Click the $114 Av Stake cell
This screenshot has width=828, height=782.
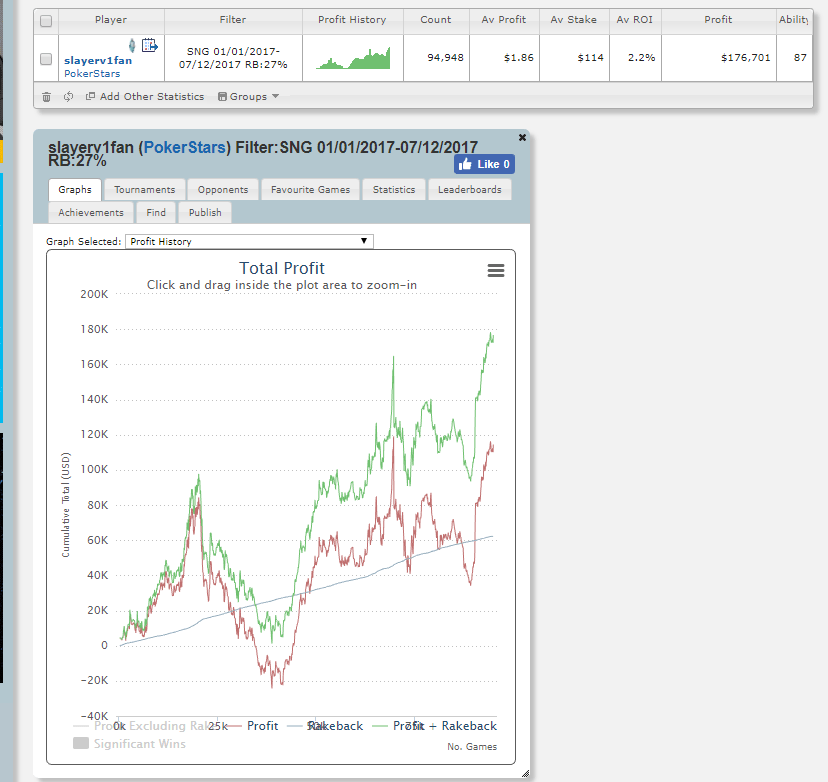(574, 58)
